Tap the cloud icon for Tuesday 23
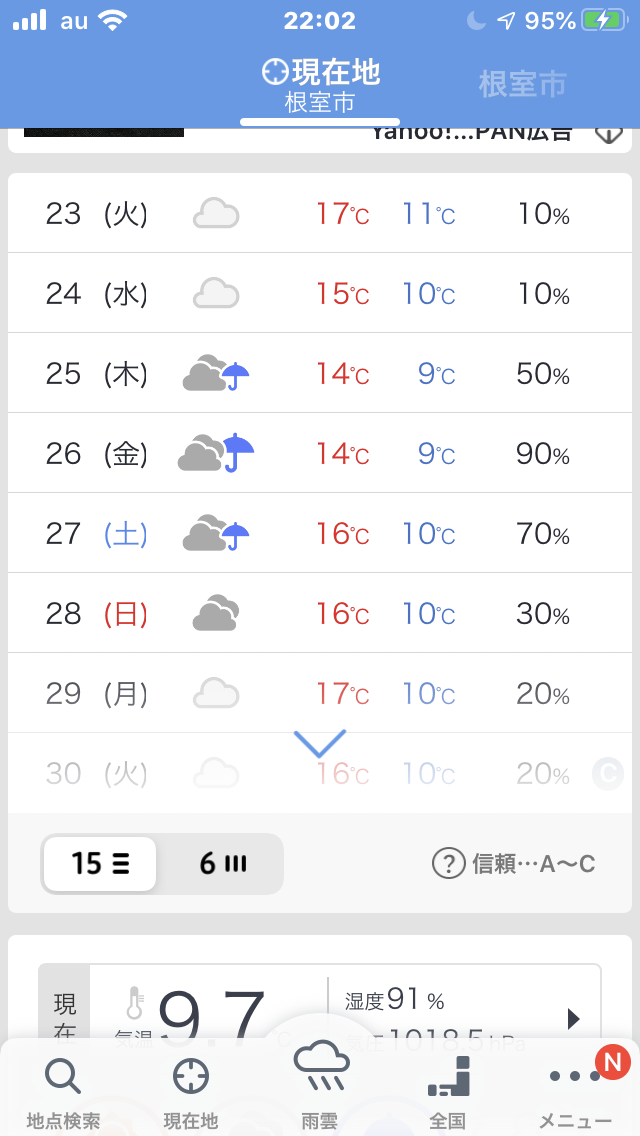Viewport: 640px width, 1136px height. pyautogui.click(x=216, y=213)
